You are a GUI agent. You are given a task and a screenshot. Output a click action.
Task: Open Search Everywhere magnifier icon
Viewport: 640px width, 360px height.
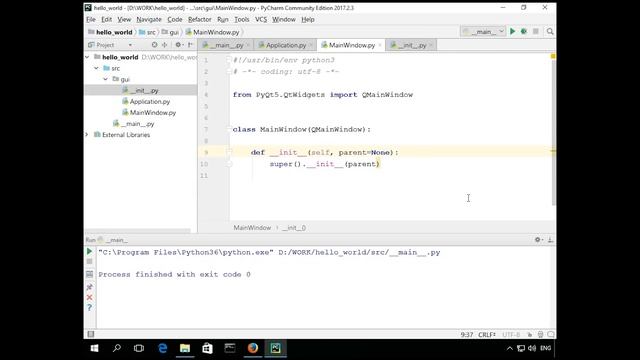pos(550,31)
